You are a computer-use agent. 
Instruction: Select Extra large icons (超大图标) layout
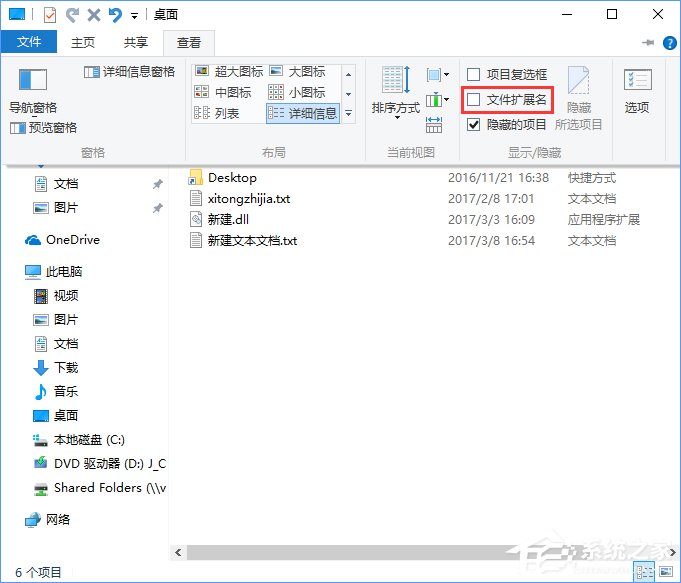point(229,71)
